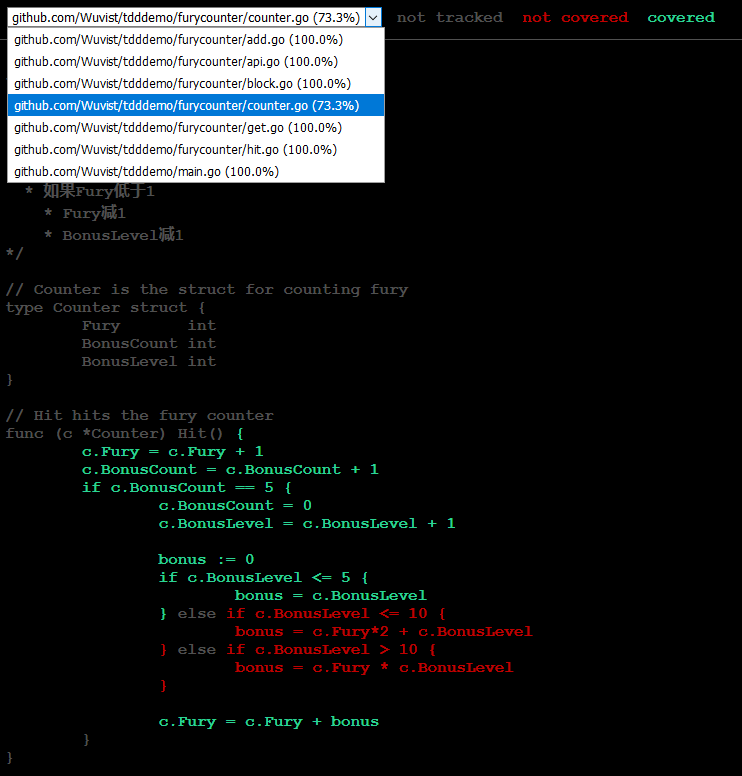The image size is (742, 776).
Task: Click the green 'covered' legend label
Action: (x=681, y=18)
